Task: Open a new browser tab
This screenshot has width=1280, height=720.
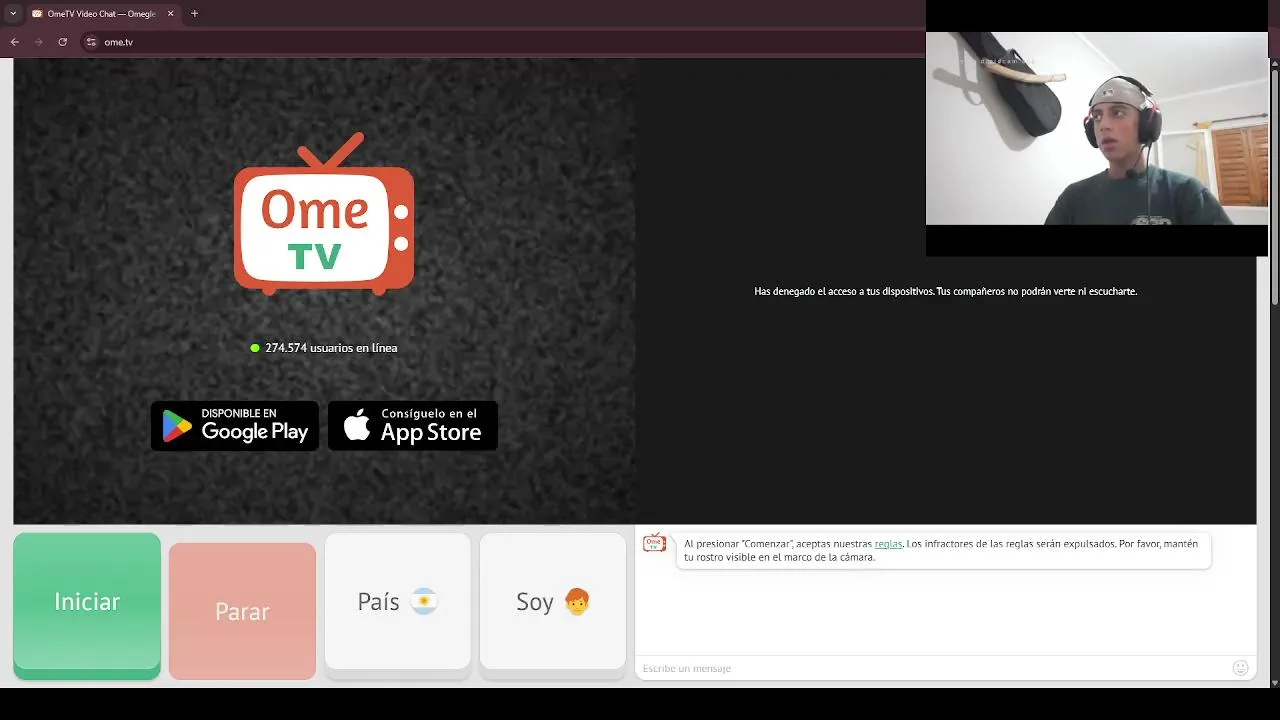Action: click(x=194, y=14)
